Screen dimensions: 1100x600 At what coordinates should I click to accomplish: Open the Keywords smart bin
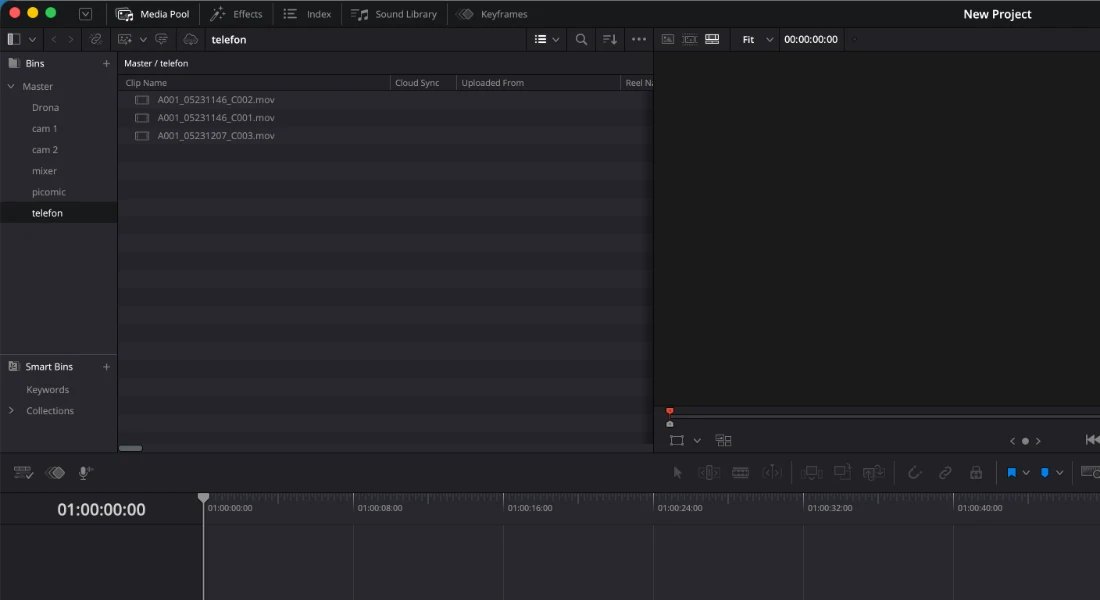pyautogui.click(x=48, y=389)
